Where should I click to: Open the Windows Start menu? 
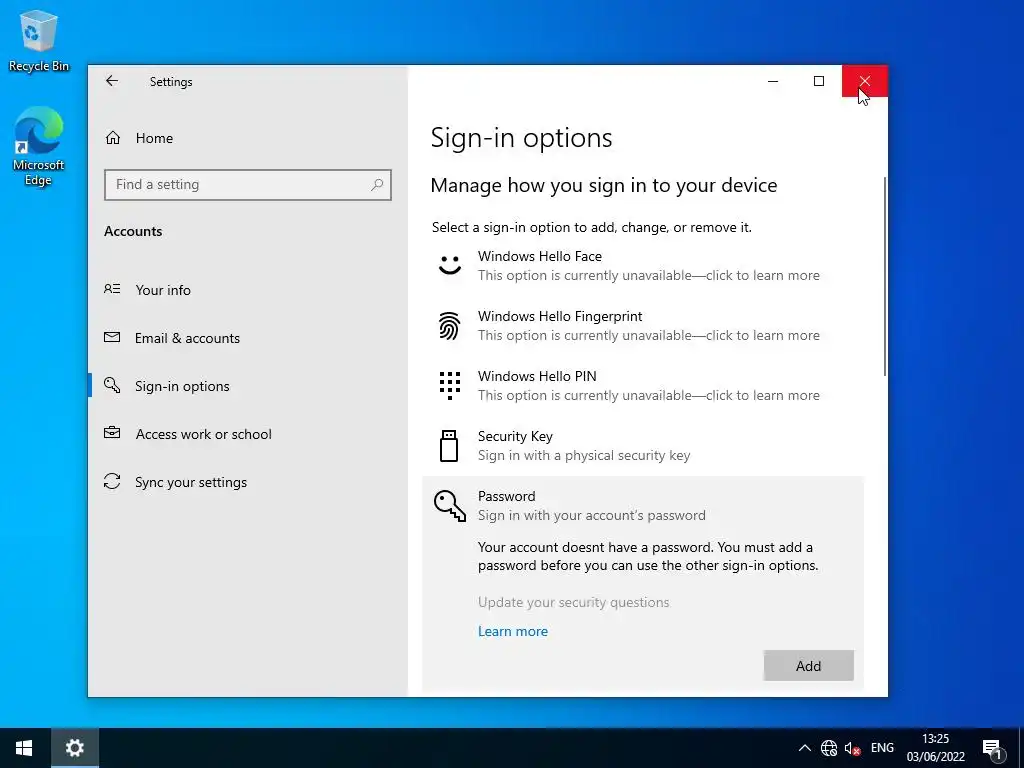pos(24,748)
